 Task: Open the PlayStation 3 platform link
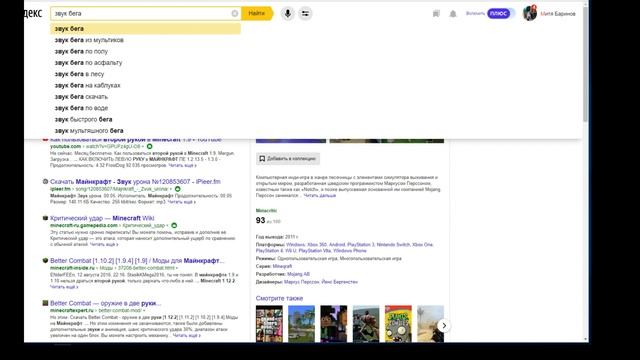[361, 244]
